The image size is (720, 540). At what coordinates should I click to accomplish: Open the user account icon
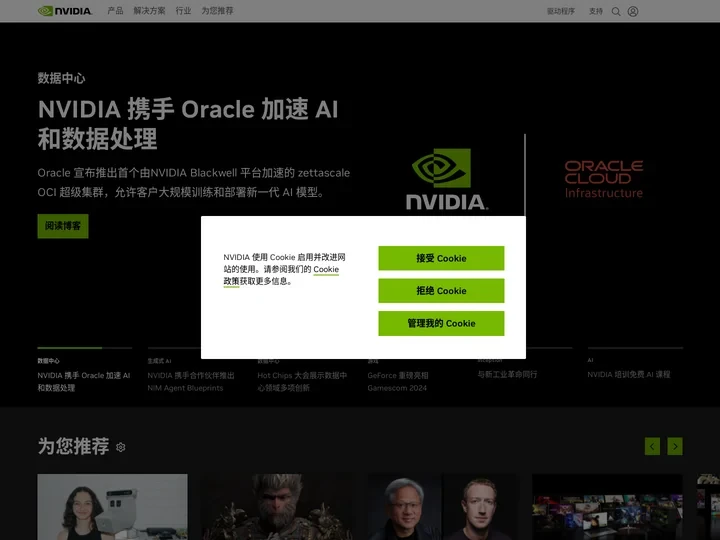click(633, 11)
